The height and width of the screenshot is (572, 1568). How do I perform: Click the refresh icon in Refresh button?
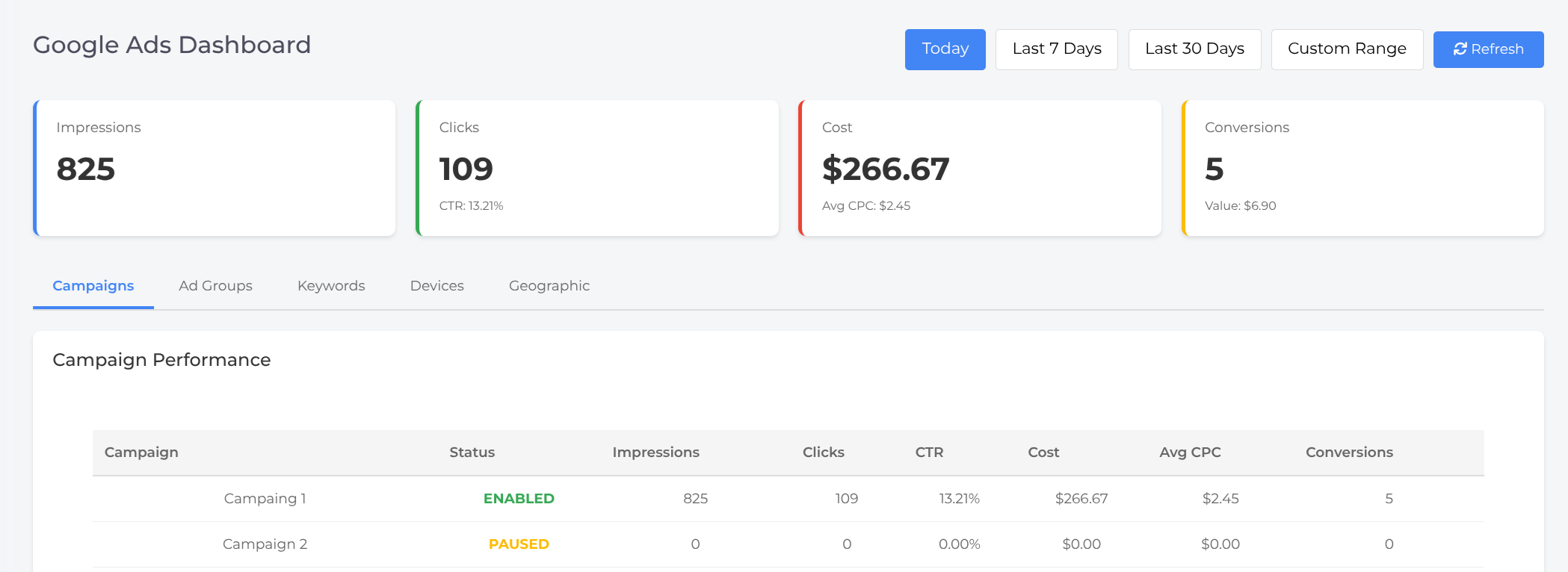pyautogui.click(x=1460, y=49)
